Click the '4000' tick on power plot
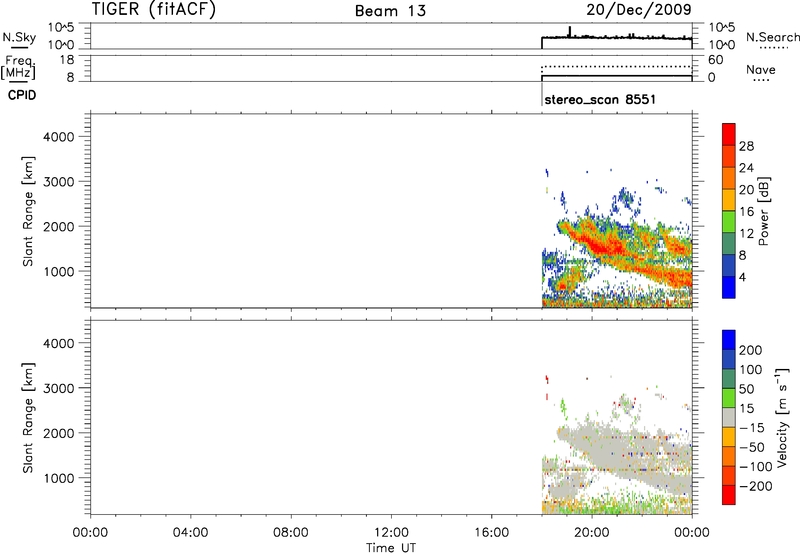This screenshot has height=554, width=800. pos(59,137)
